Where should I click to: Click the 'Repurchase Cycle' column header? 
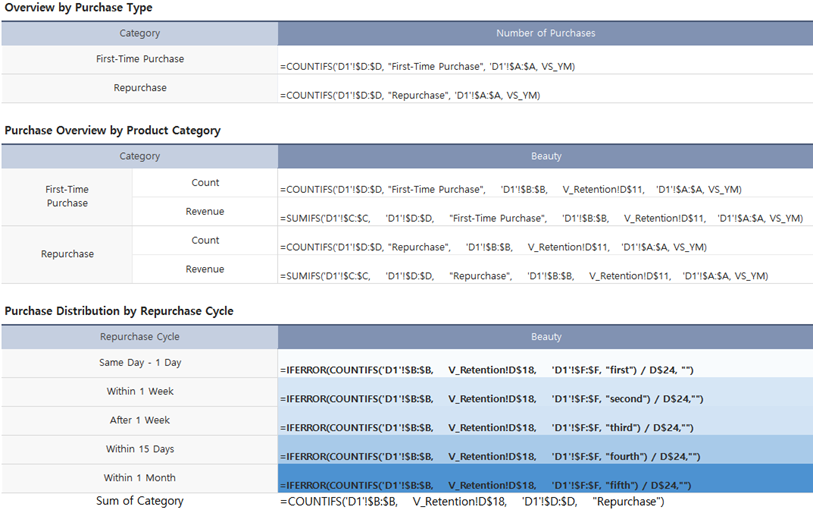pyautogui.click(x=140, y=337)
